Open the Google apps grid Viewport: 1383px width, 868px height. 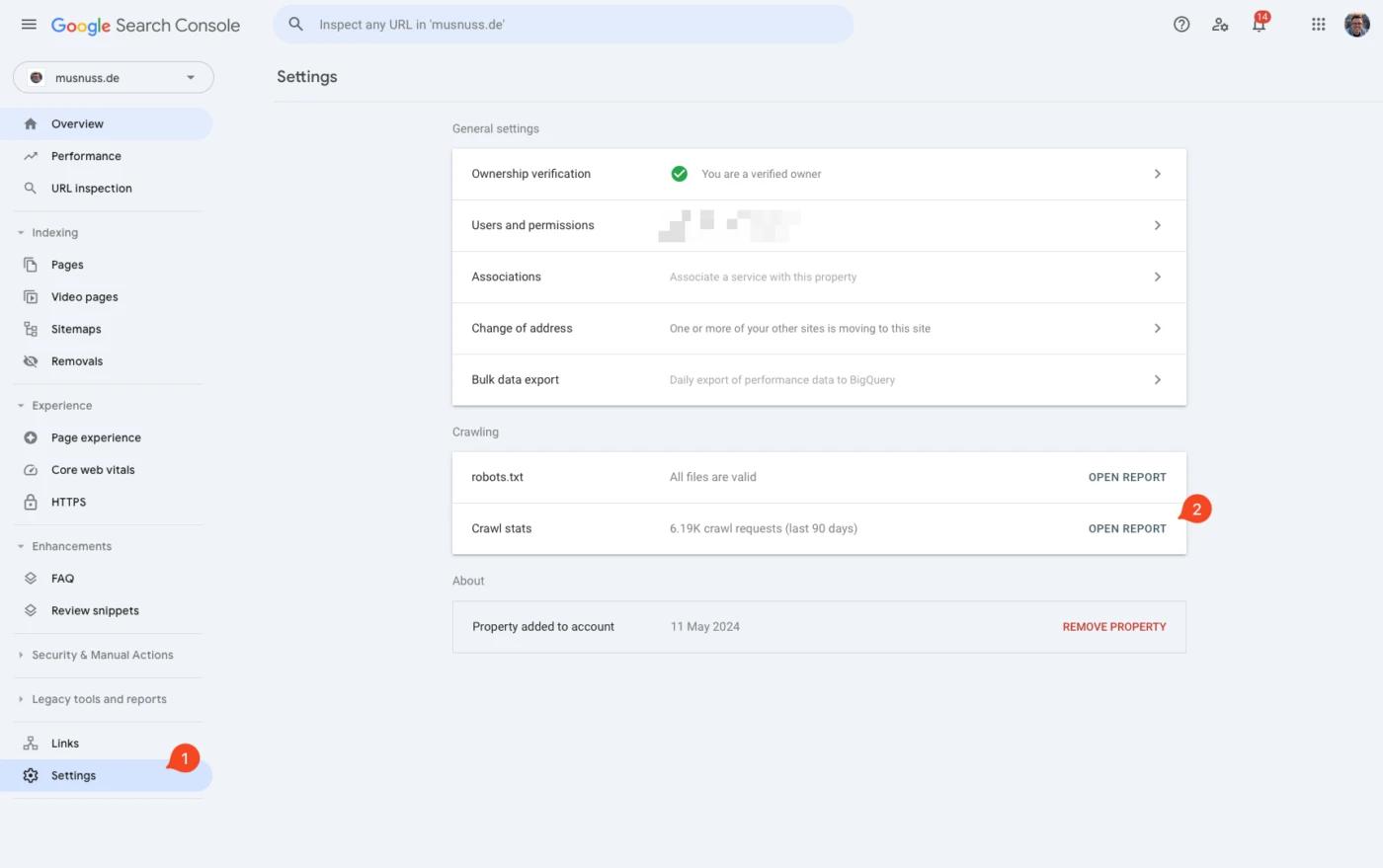point(1318,25)
